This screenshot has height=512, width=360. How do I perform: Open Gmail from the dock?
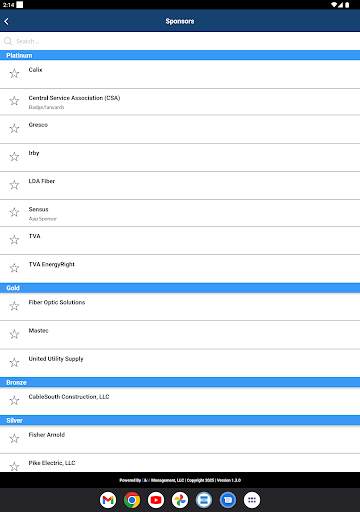[x=108, y=500]
